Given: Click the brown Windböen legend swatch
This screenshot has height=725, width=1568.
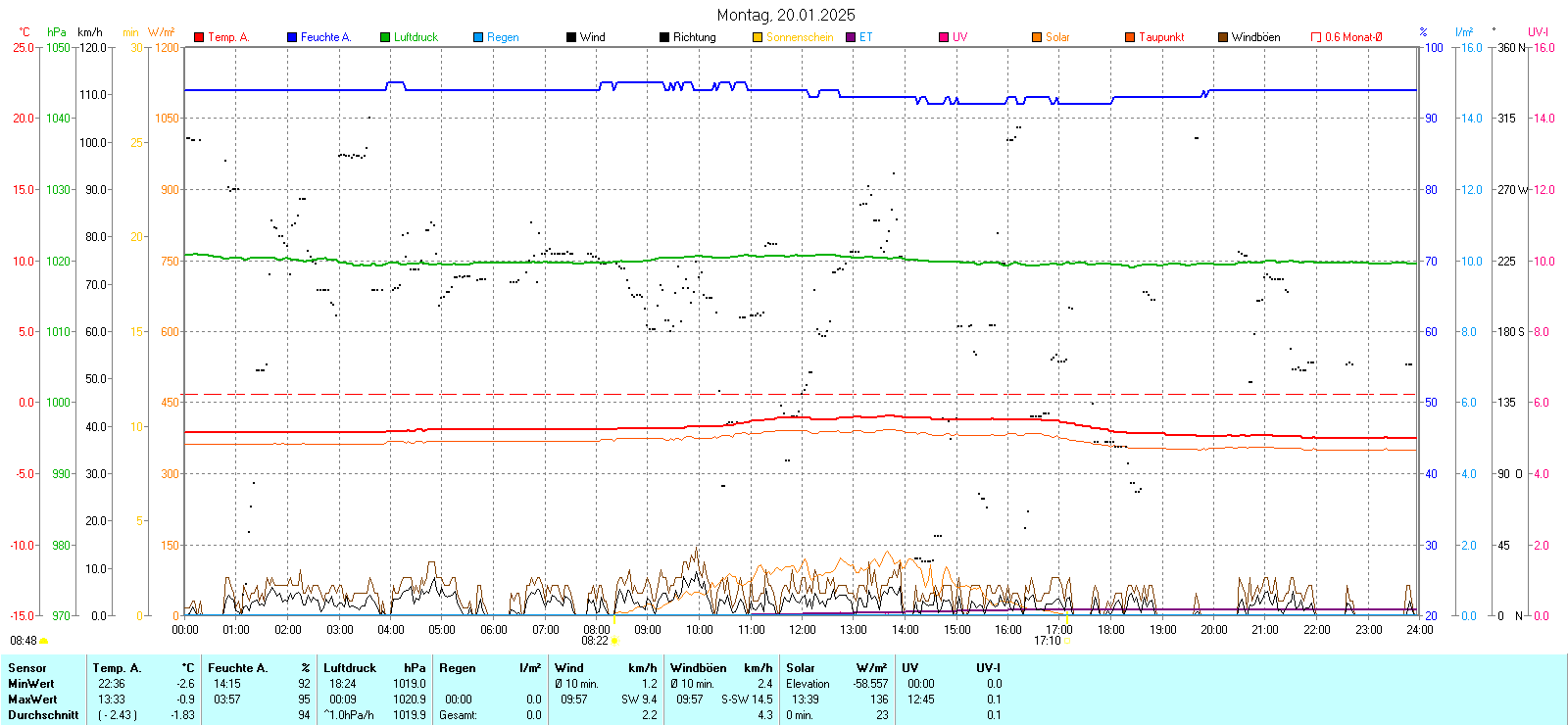Looking at the screenshot, I should point(1223,37).
